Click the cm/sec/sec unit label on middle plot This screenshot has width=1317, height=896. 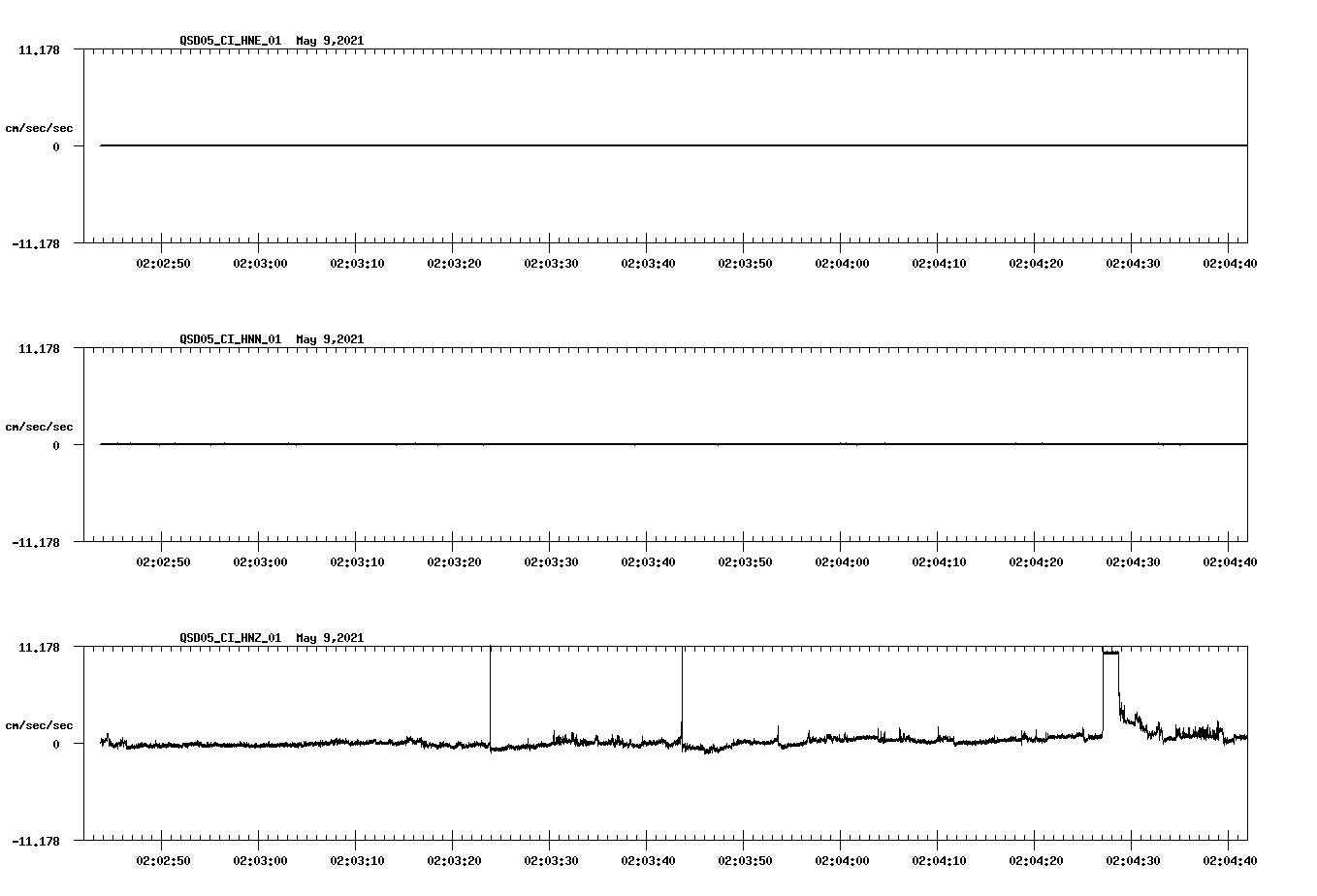click(40, 426)
